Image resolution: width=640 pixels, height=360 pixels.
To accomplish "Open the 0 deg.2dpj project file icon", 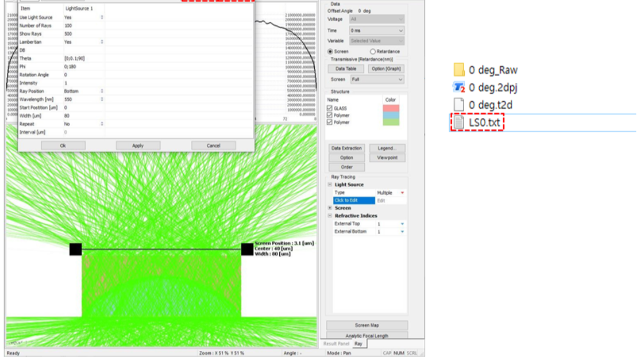I will 459,87.
